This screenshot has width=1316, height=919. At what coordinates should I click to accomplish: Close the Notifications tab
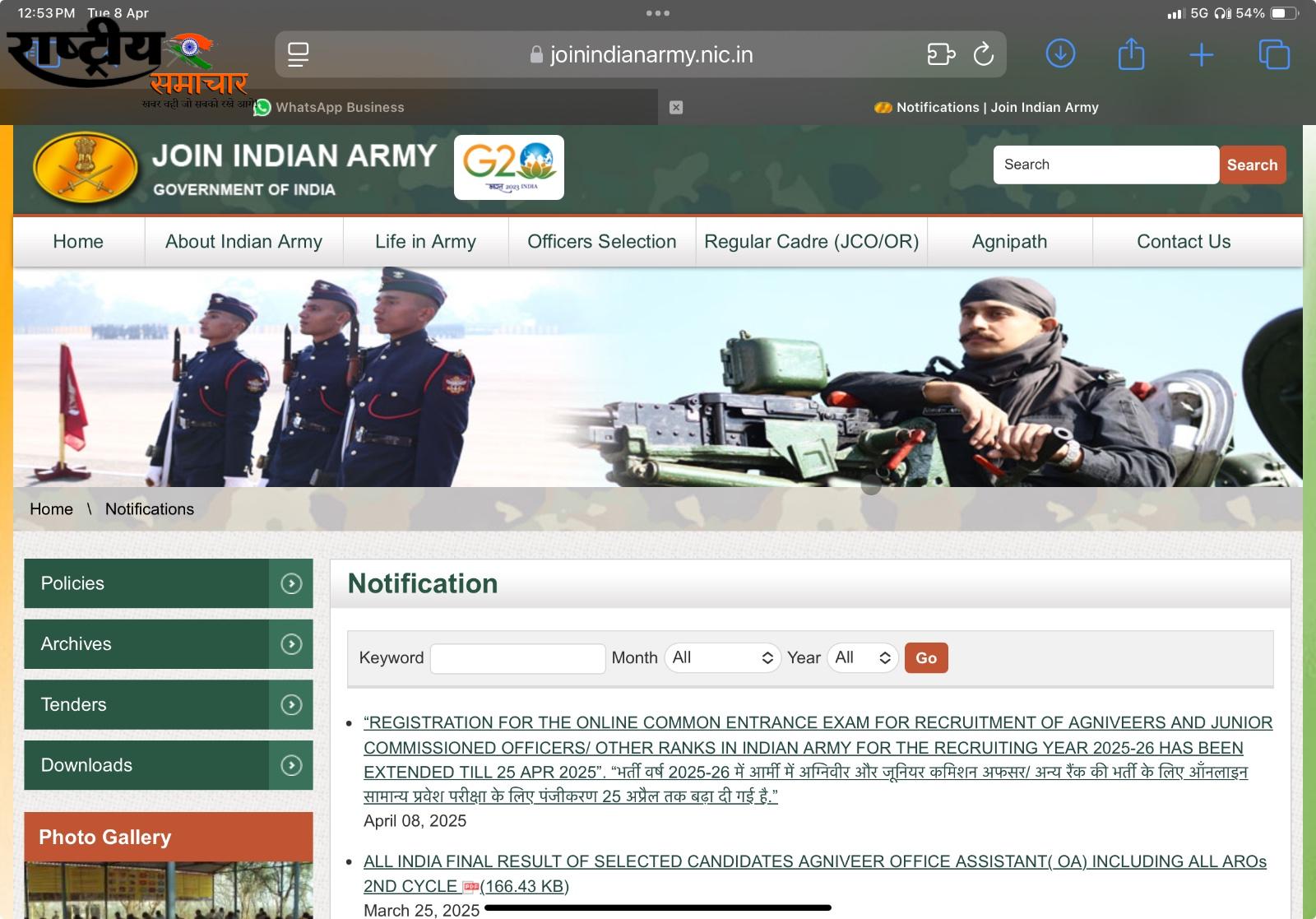pyautogui.click(x=676, y=107)
